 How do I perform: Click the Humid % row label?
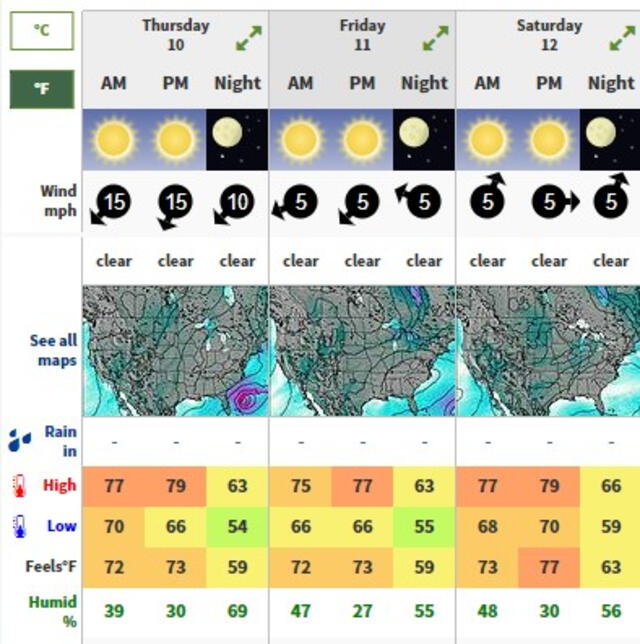(x=53, y=612)
